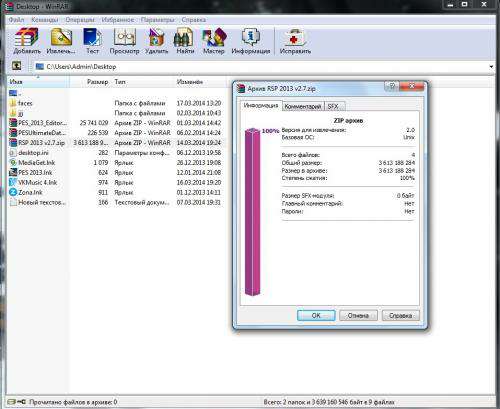Go up one folder with arrow icon
This screenshot has height=409, width=500.
pos(16,65)
